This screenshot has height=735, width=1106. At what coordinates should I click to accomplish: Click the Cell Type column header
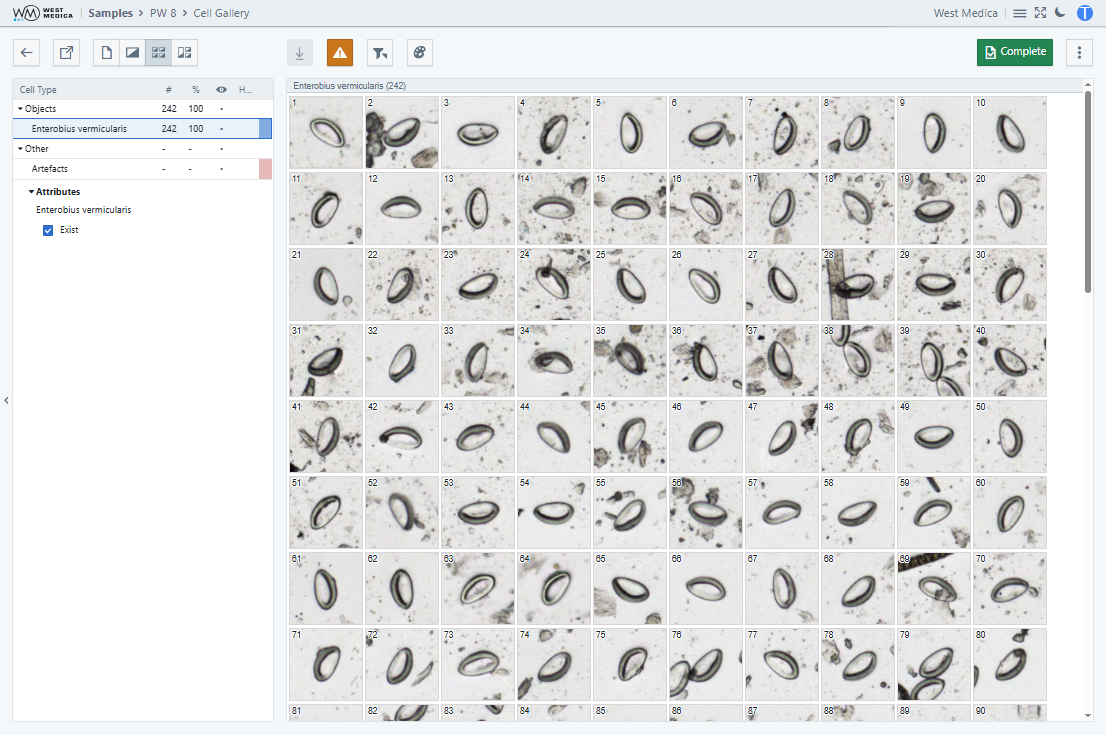pos(38,90)
